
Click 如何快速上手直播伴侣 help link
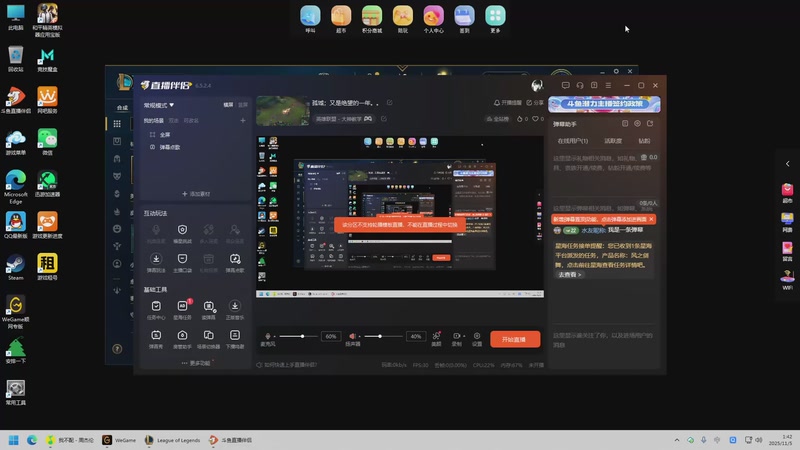(x=287, y=365)
